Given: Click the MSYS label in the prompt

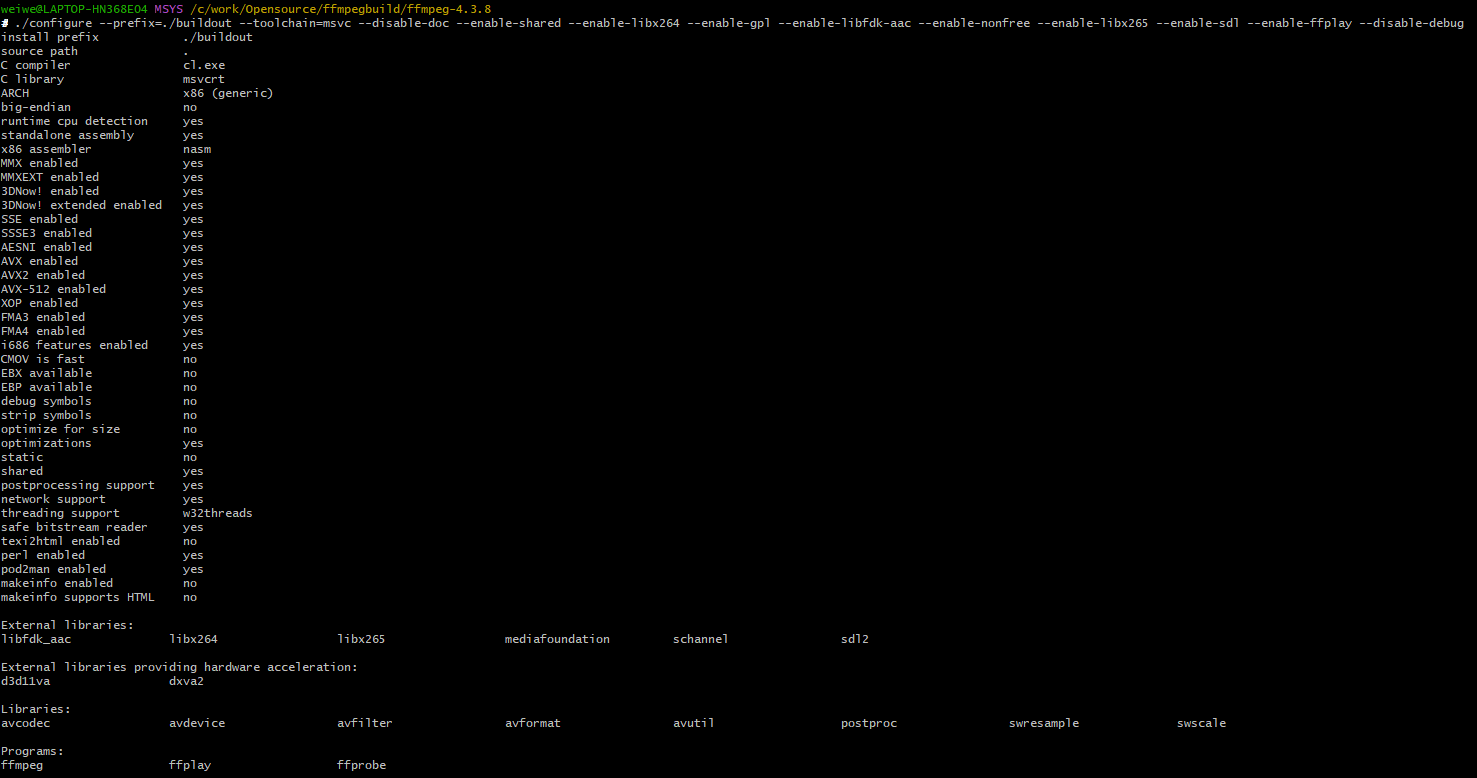Looking at the screenshot, I should tap(168, 9).
